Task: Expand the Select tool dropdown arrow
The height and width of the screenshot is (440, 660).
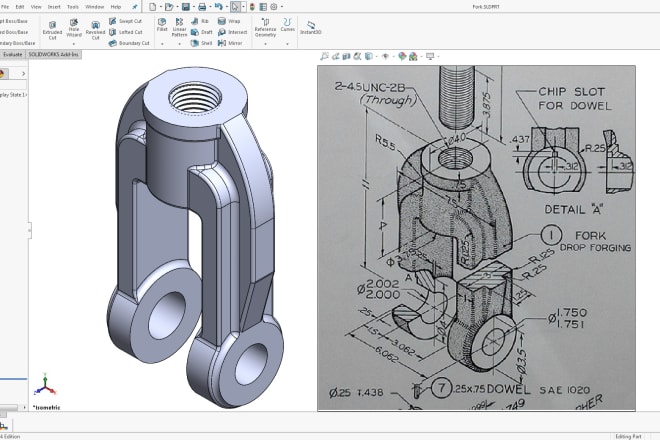Action: coord(243,7)
